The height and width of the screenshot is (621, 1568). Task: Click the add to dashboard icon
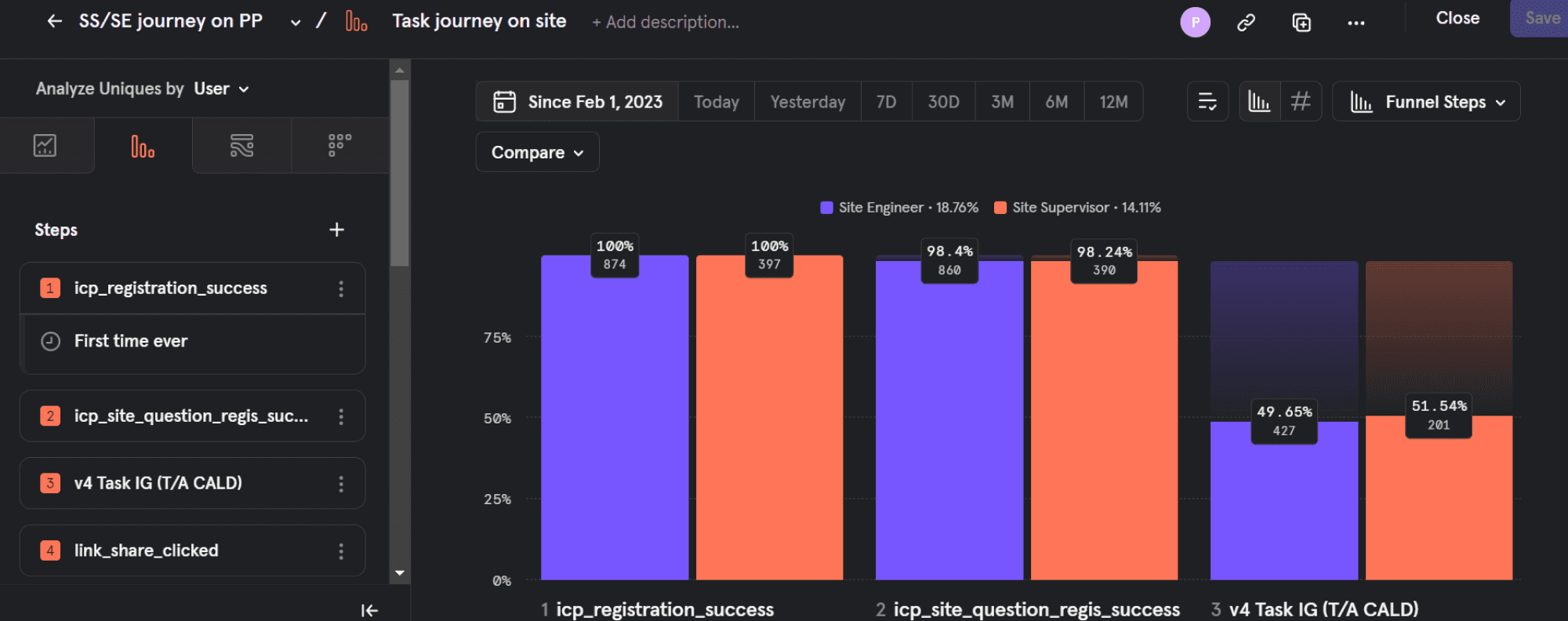[1301, 23]
